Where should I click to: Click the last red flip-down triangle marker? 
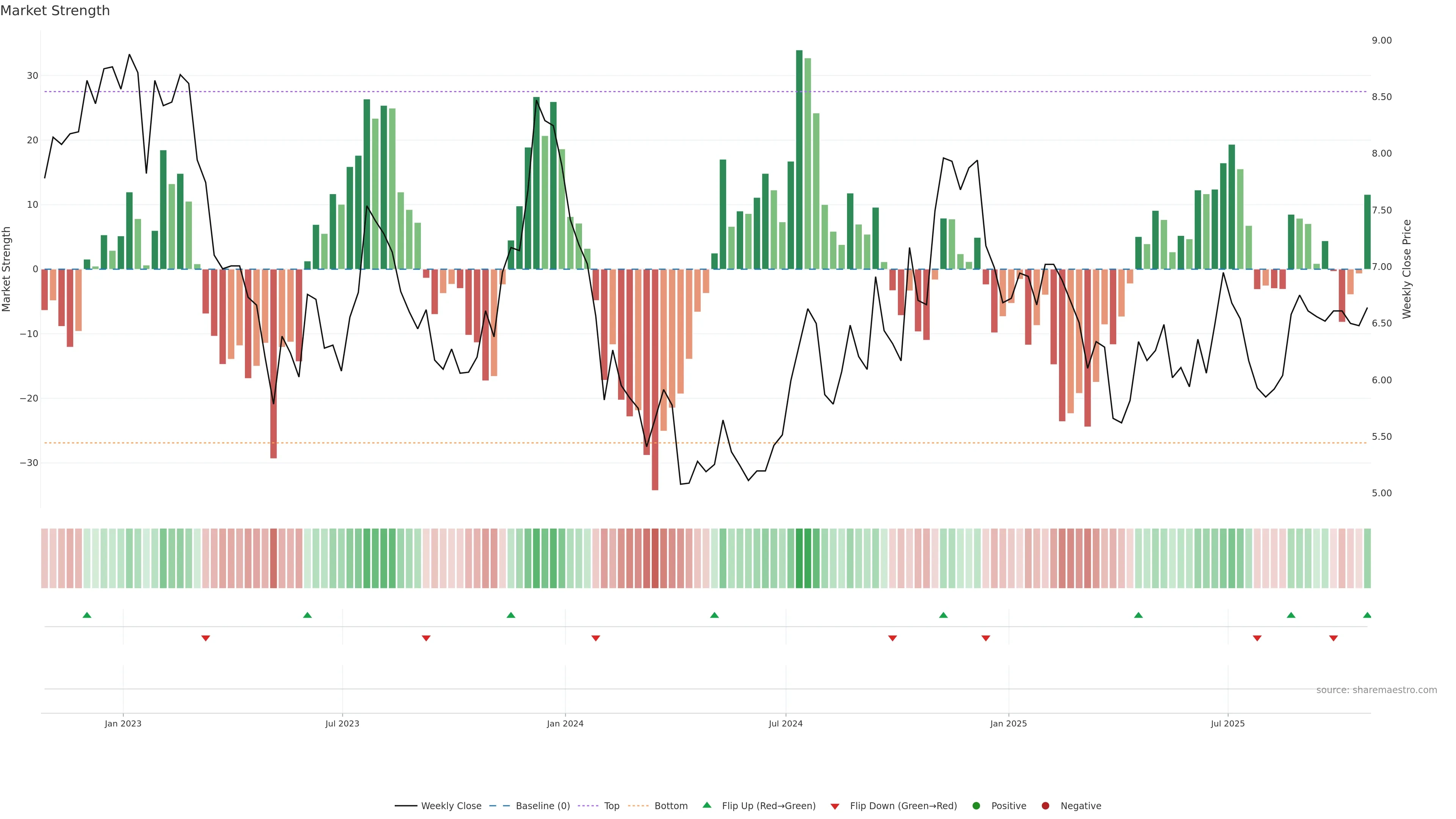(x=1334, y=638)
